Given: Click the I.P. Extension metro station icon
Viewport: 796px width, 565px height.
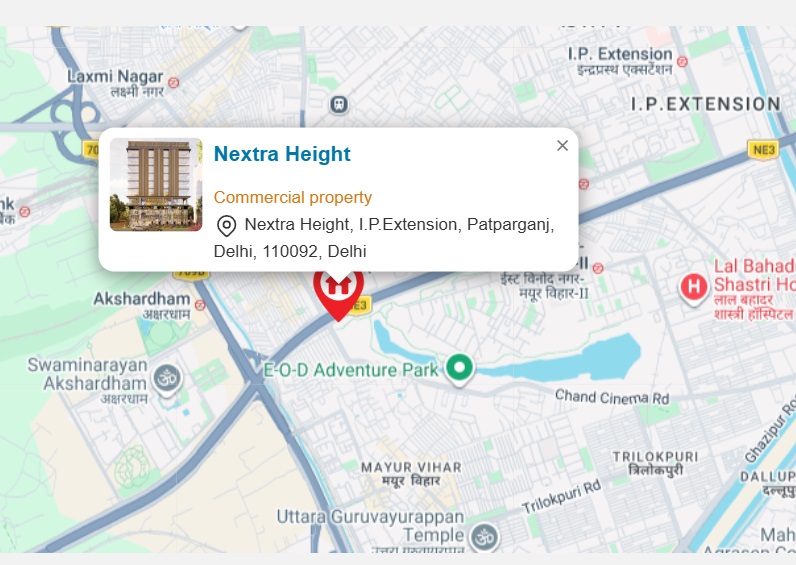Looking at the screenshot, I should pos(682,61).
